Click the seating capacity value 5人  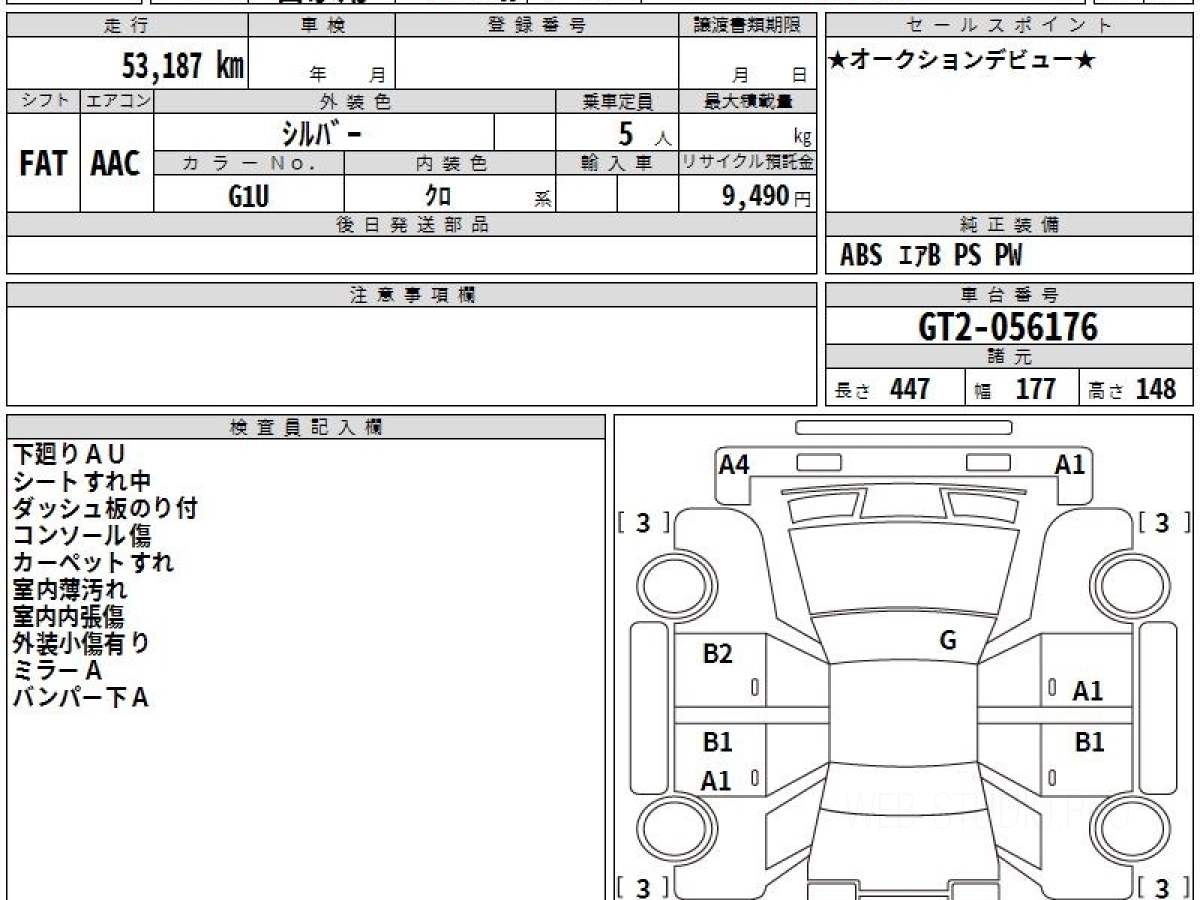[x=645, y=134]
